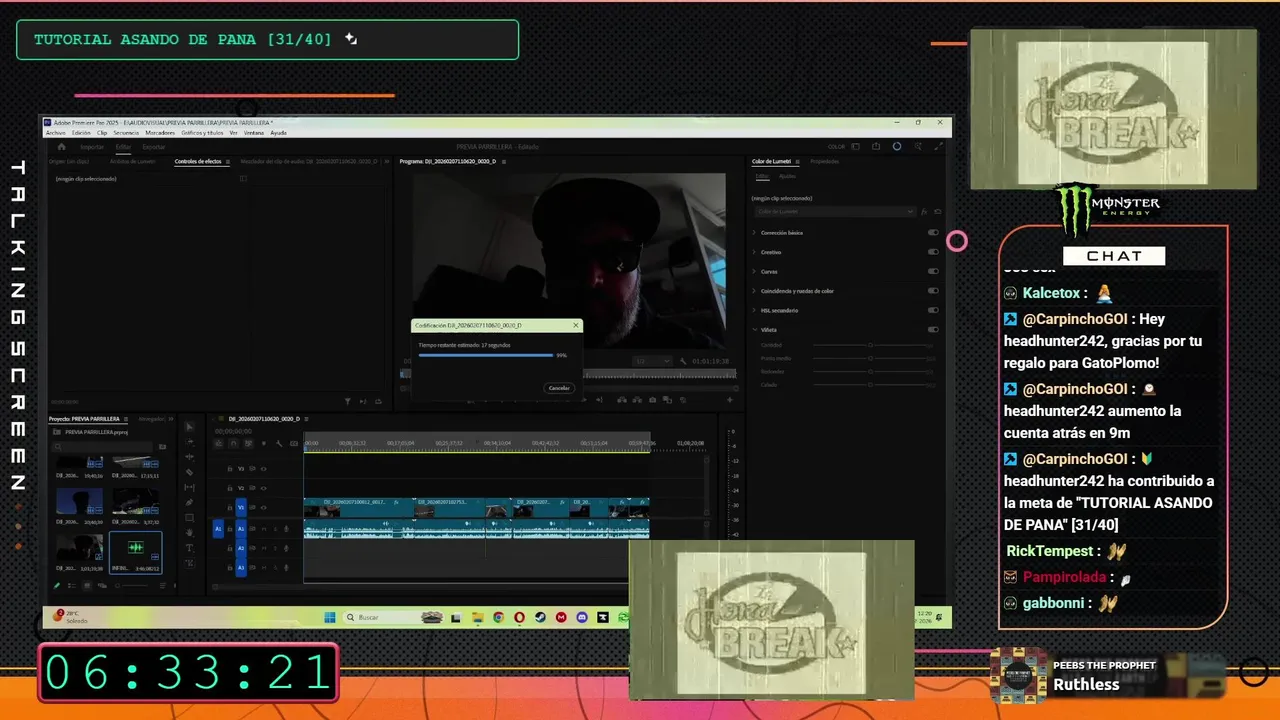This screenshot has height=720, width=1280.
Task: Open the Program monitor button editor plus
Action: (729, 400)
